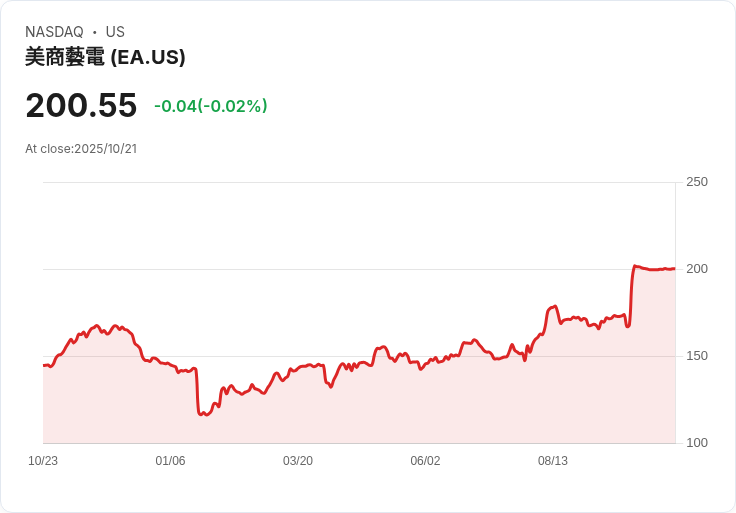This screenshot has width=736, height=513.
Task: Click the 100 y-axis label
Action: pyautogui.click(x=697, y=443)
